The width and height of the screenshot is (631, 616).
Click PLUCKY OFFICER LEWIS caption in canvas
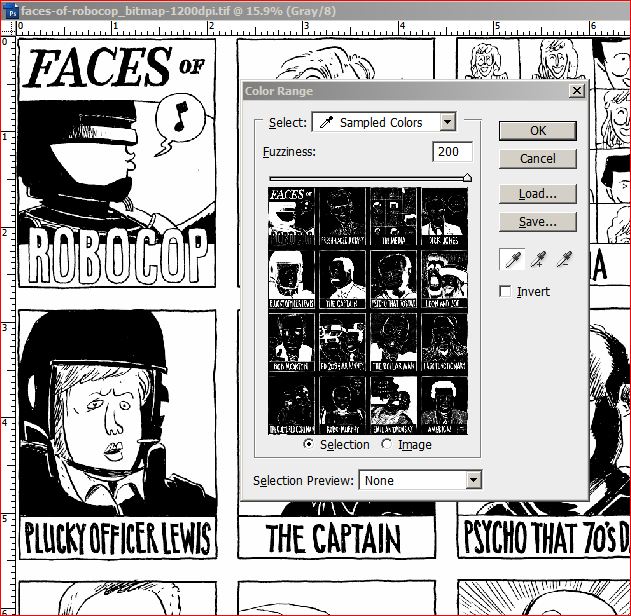[118, 538]
